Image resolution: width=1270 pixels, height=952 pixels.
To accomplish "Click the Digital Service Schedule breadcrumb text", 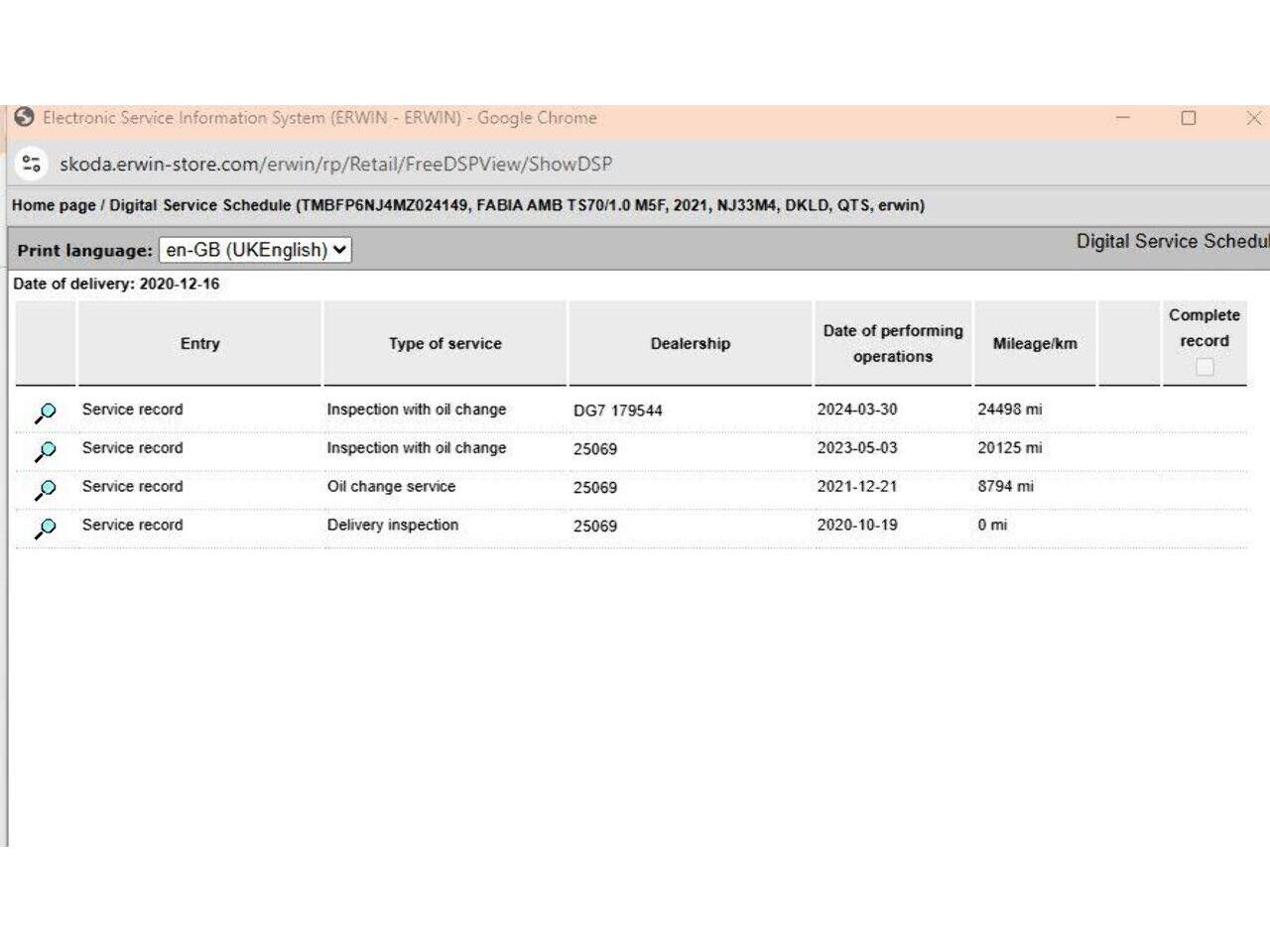I will tap(199, 205).
